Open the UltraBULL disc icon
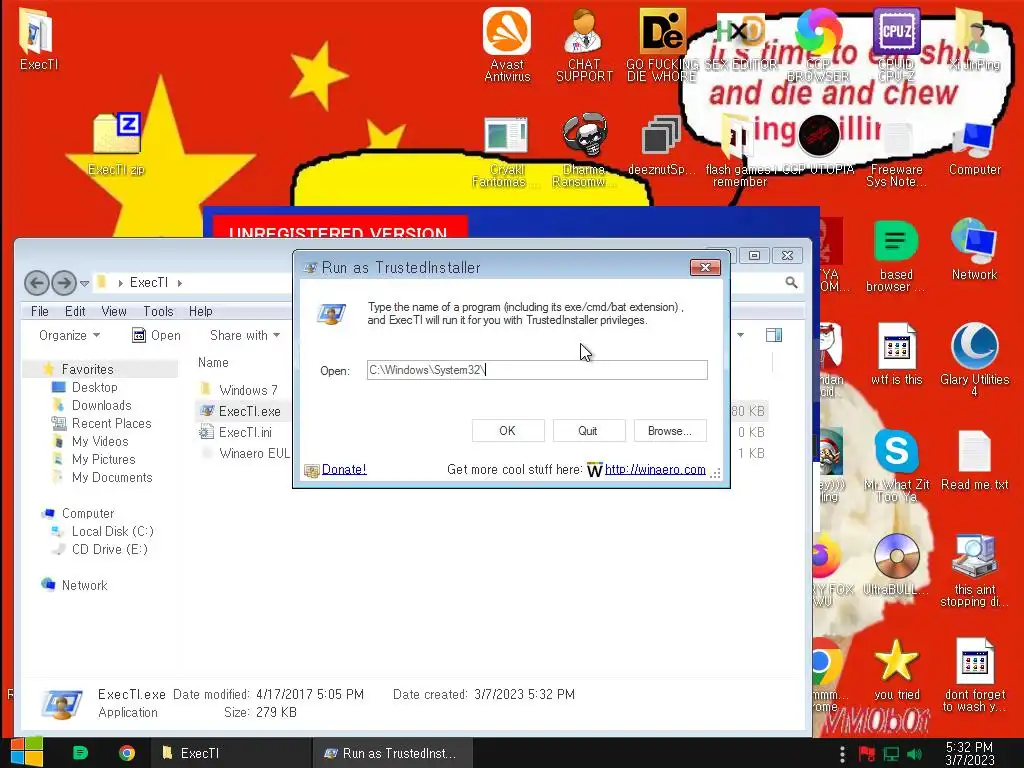Viewport: 1024px width, 768px height. click(896, 564)
